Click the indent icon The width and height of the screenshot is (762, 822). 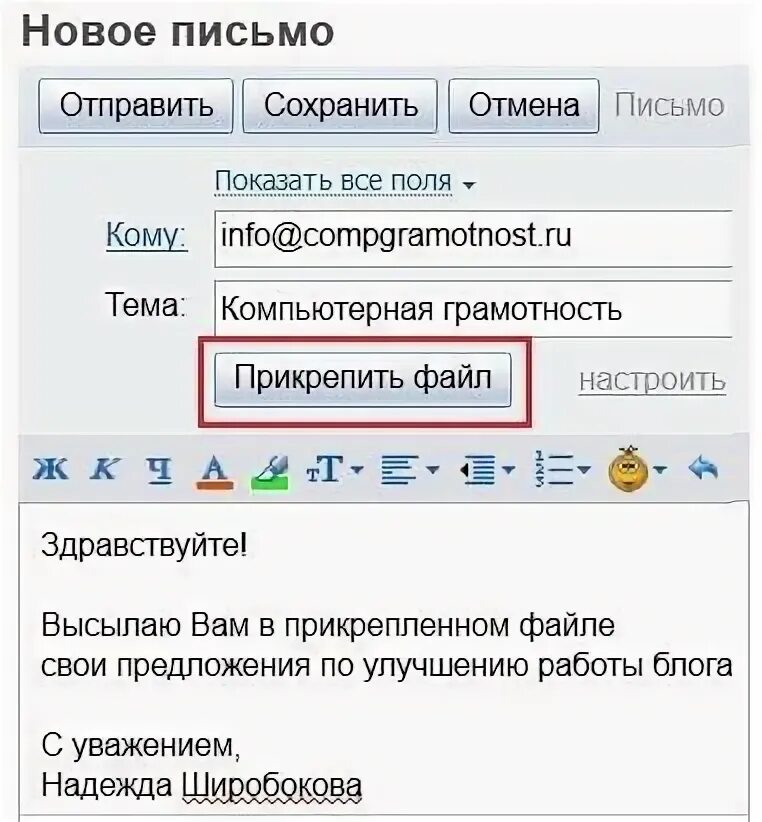(x=478, y=469)
